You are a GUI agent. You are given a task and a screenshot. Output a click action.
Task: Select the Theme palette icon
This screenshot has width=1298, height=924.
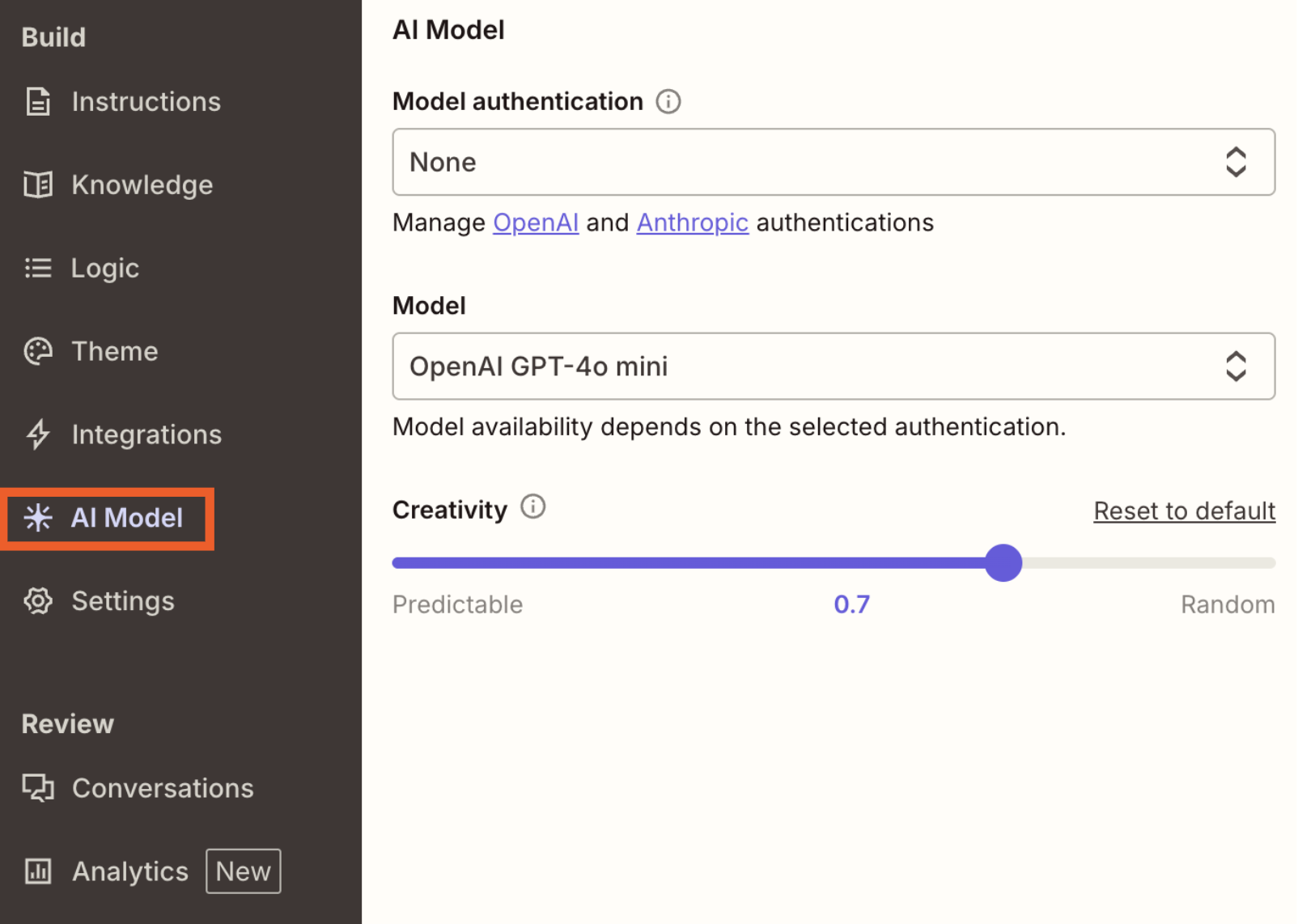click(x=37, y=351)
